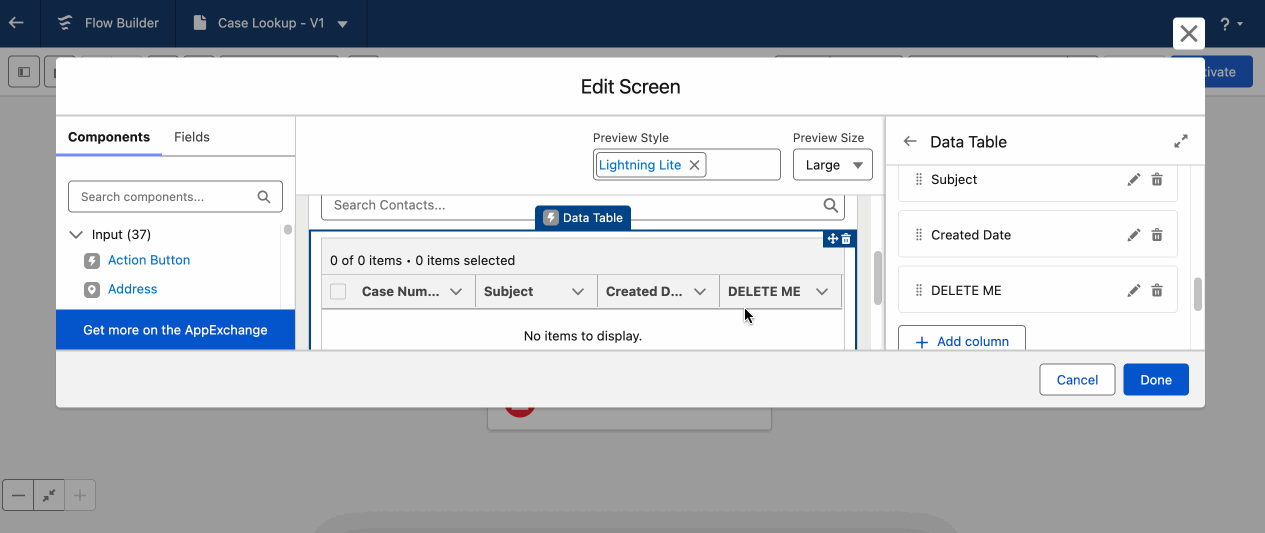Screen dimensions: 1265x533
Task: Edit the Created Date column
Action: (1133, 235)
